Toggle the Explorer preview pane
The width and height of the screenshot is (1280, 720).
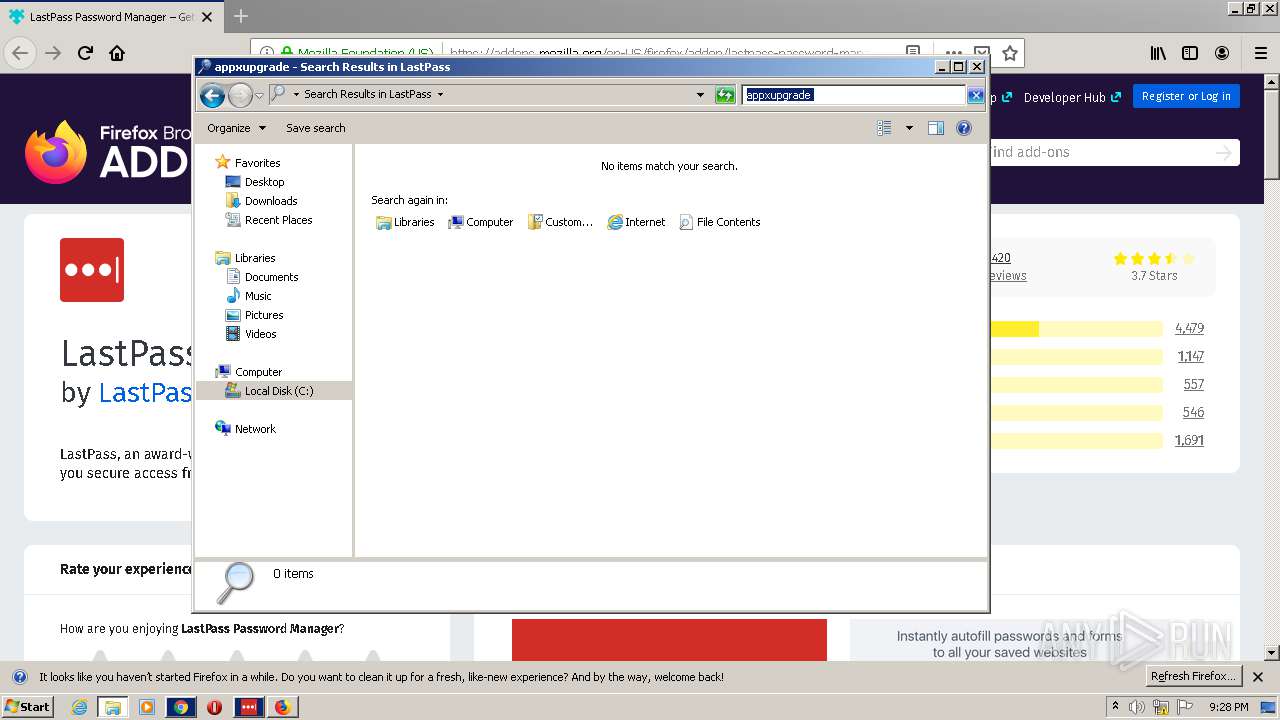936,128
